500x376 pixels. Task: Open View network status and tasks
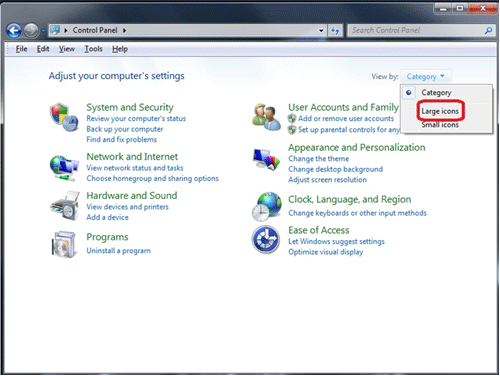(x=135, y=168)
